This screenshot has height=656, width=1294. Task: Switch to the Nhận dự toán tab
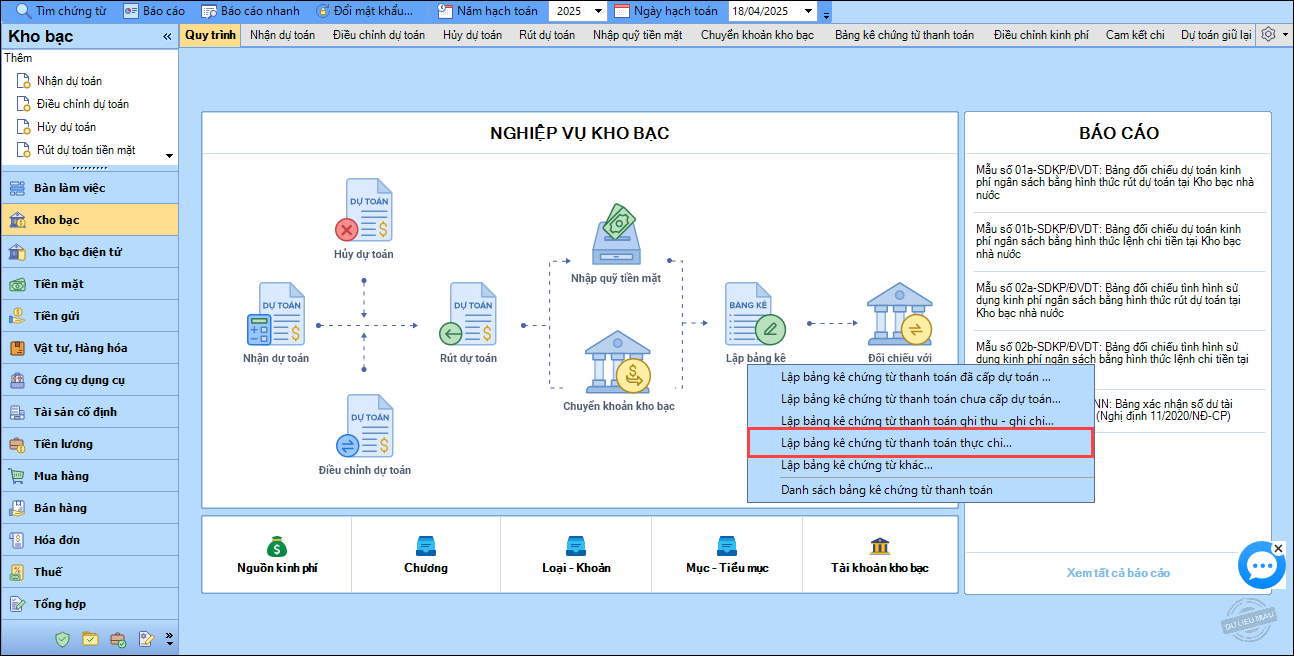pos(282,35)
